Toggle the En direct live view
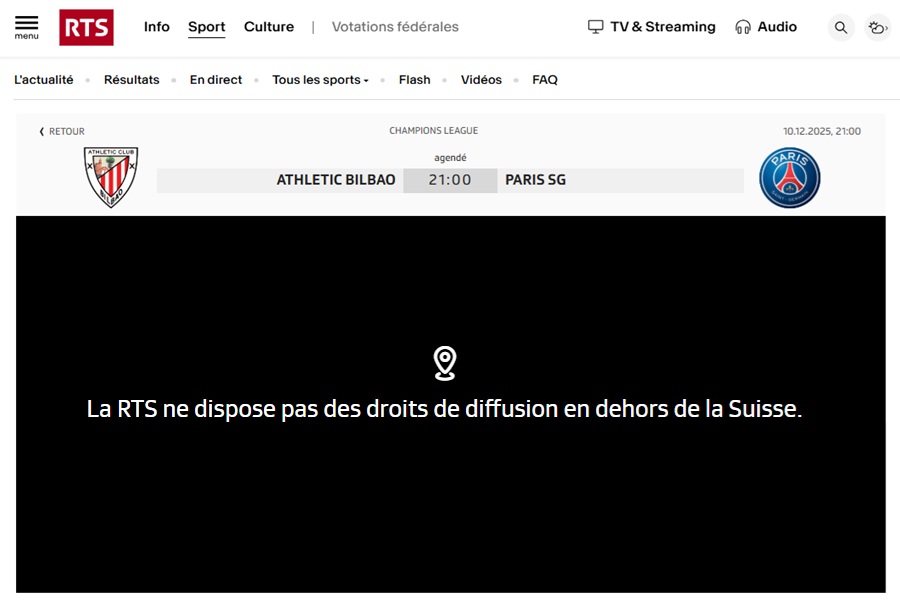This screenshot has height=603, width=900. click(x=215, y=79)
